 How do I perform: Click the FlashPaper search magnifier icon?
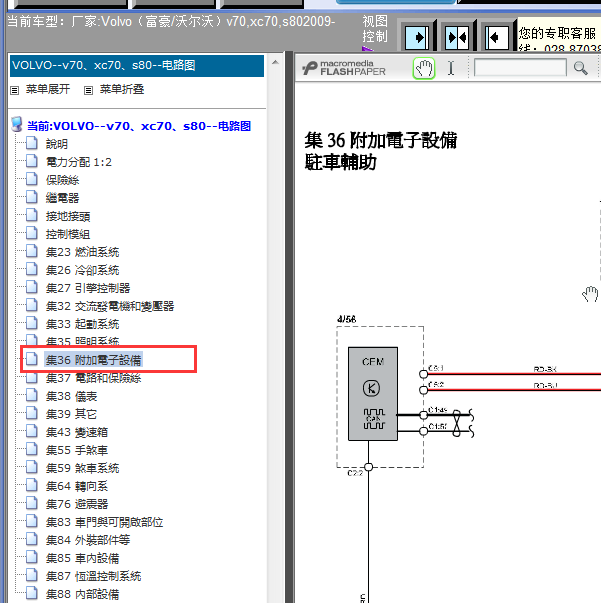click(x=580, y=68)
